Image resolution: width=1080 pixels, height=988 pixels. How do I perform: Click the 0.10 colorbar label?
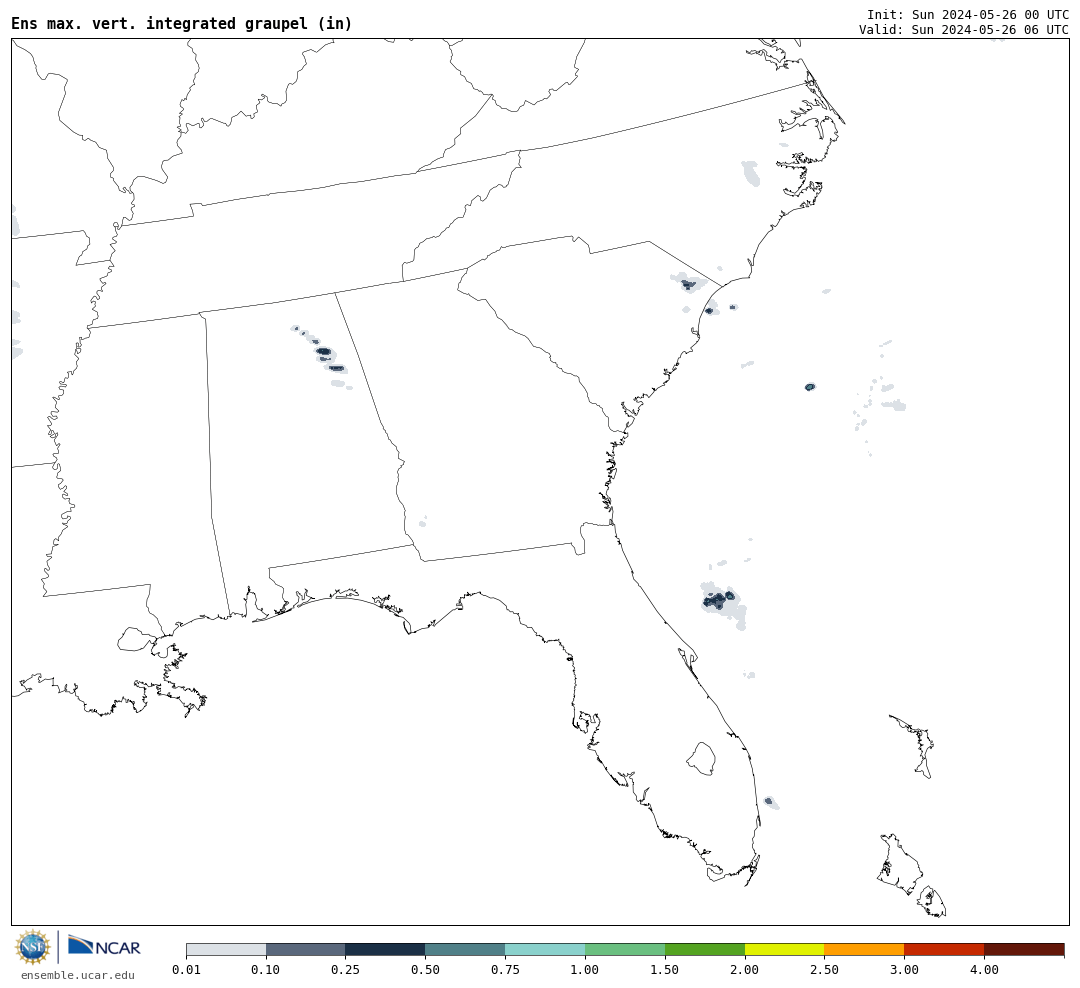click(265, 969)
